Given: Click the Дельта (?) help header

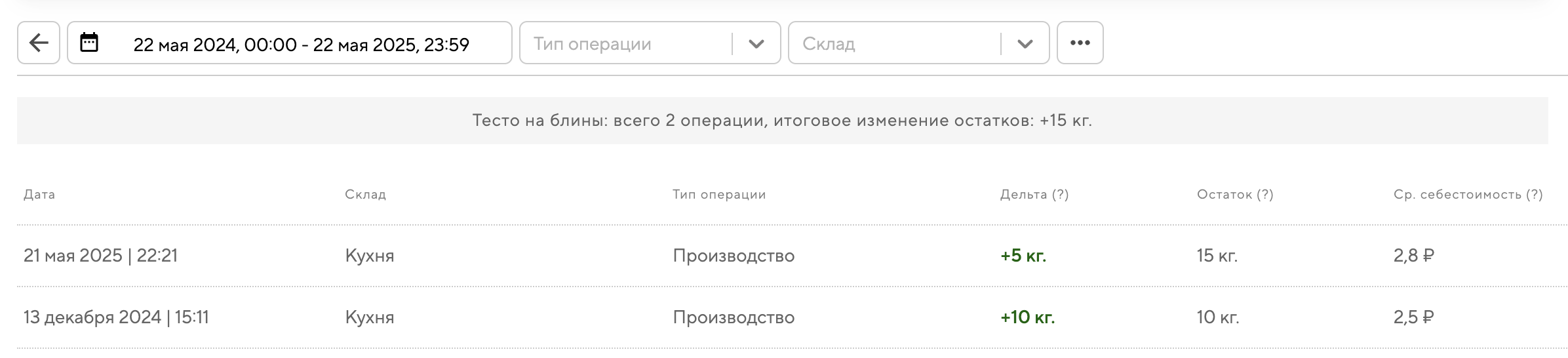Looking at the screenshot, I should point(1034,195).
